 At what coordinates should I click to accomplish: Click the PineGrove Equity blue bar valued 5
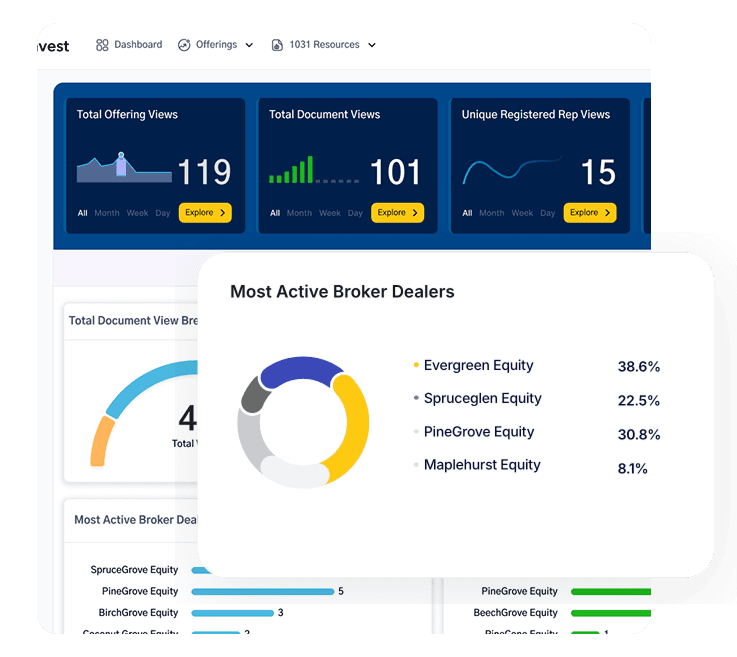263,591
